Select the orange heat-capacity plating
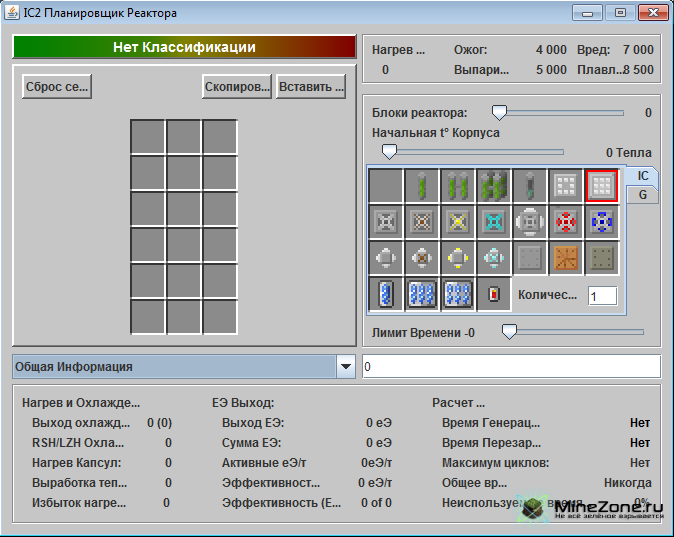The image size is (674, 537). tap(566, 258)
